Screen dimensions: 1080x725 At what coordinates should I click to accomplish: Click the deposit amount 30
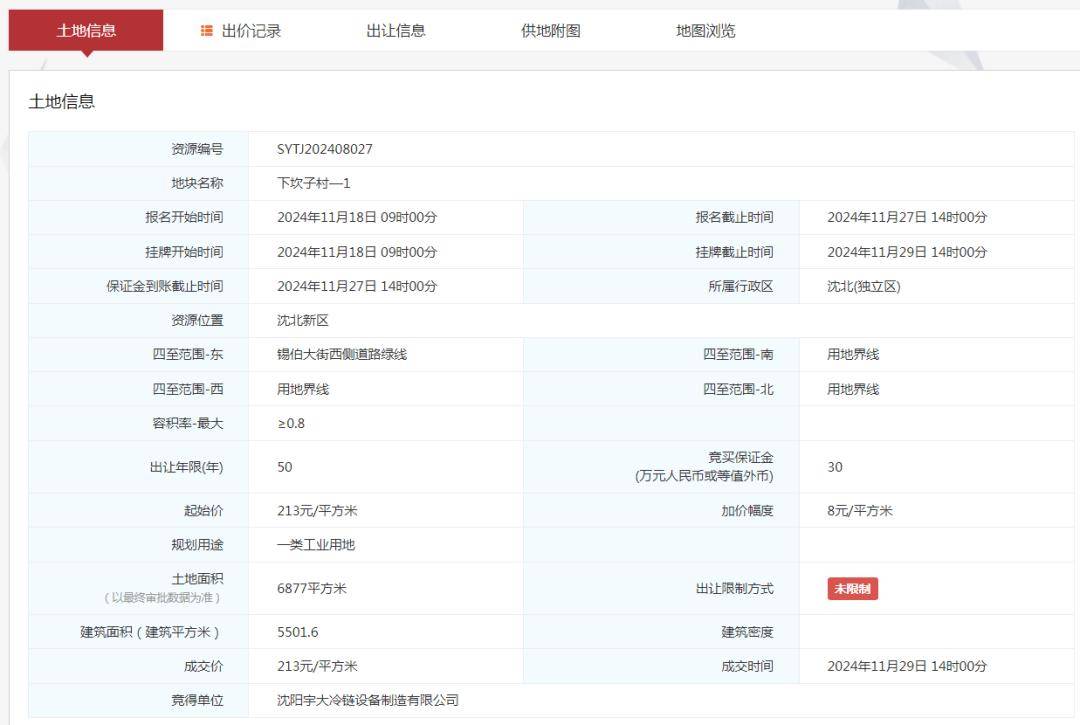[x=835, y=467]
